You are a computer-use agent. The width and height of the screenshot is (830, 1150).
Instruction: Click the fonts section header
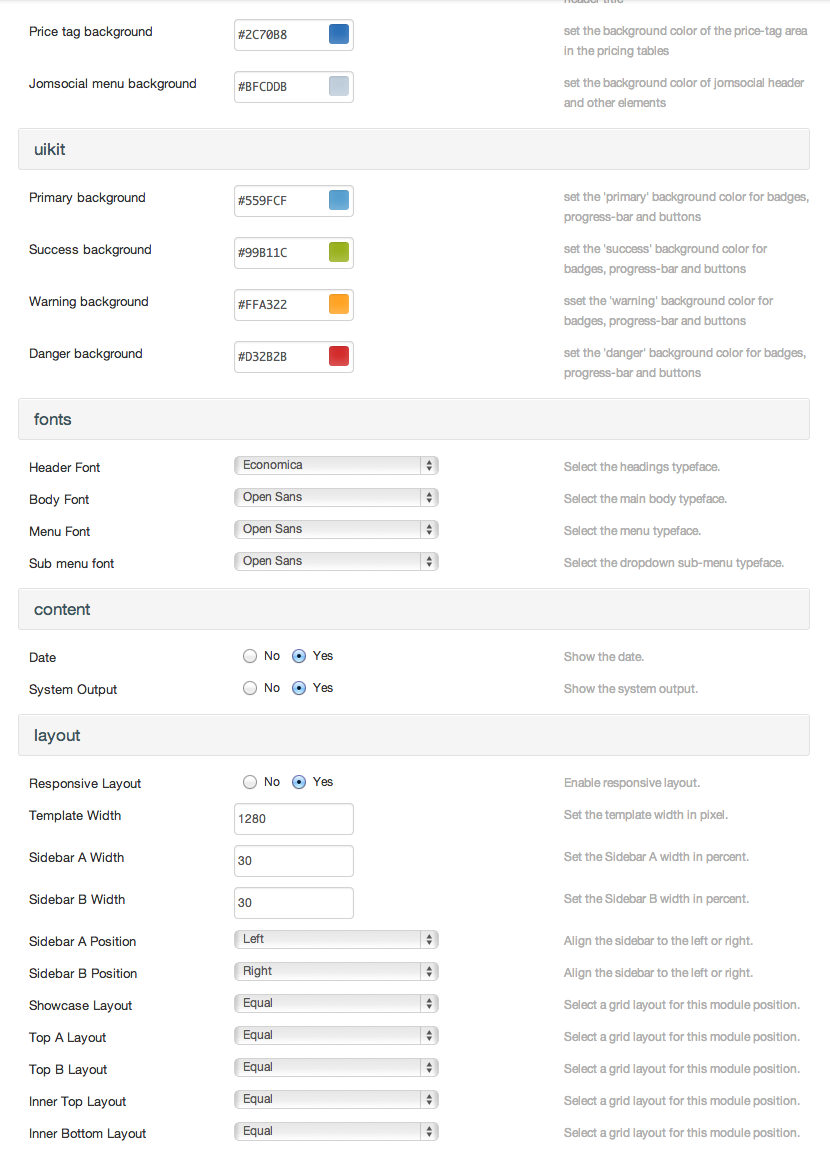click(x=414, y=419)
